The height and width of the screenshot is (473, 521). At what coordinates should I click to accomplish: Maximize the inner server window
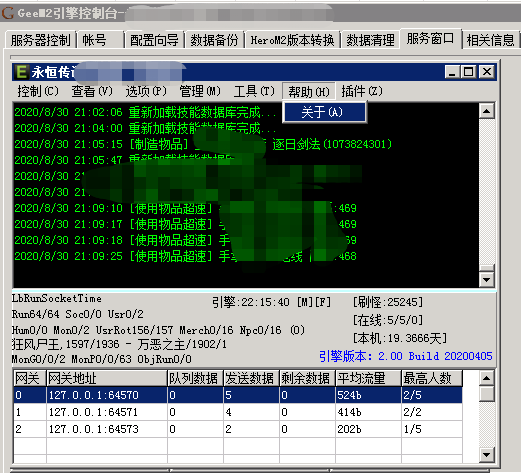tap(468, 72)
